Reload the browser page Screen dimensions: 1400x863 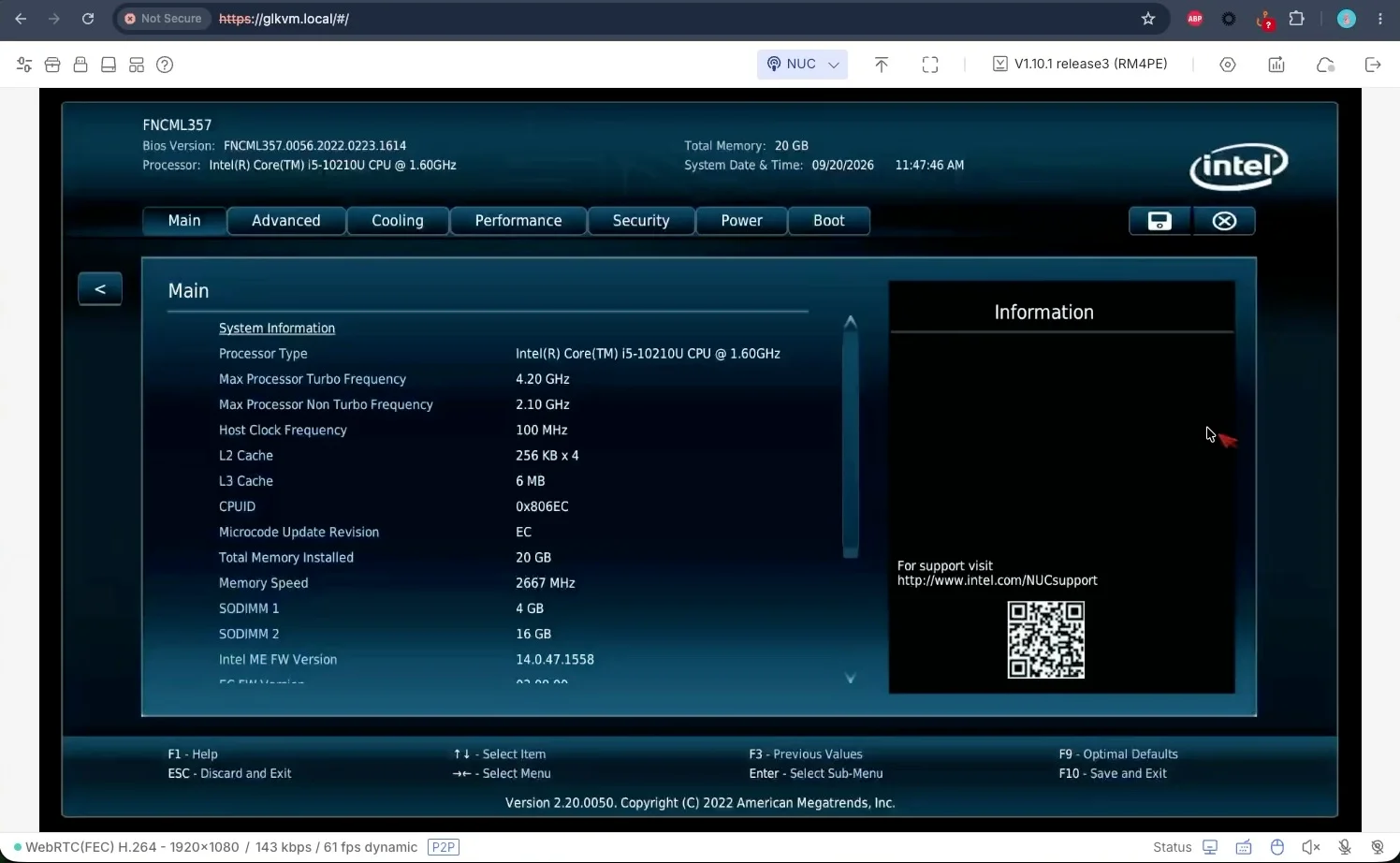point(88,19)
